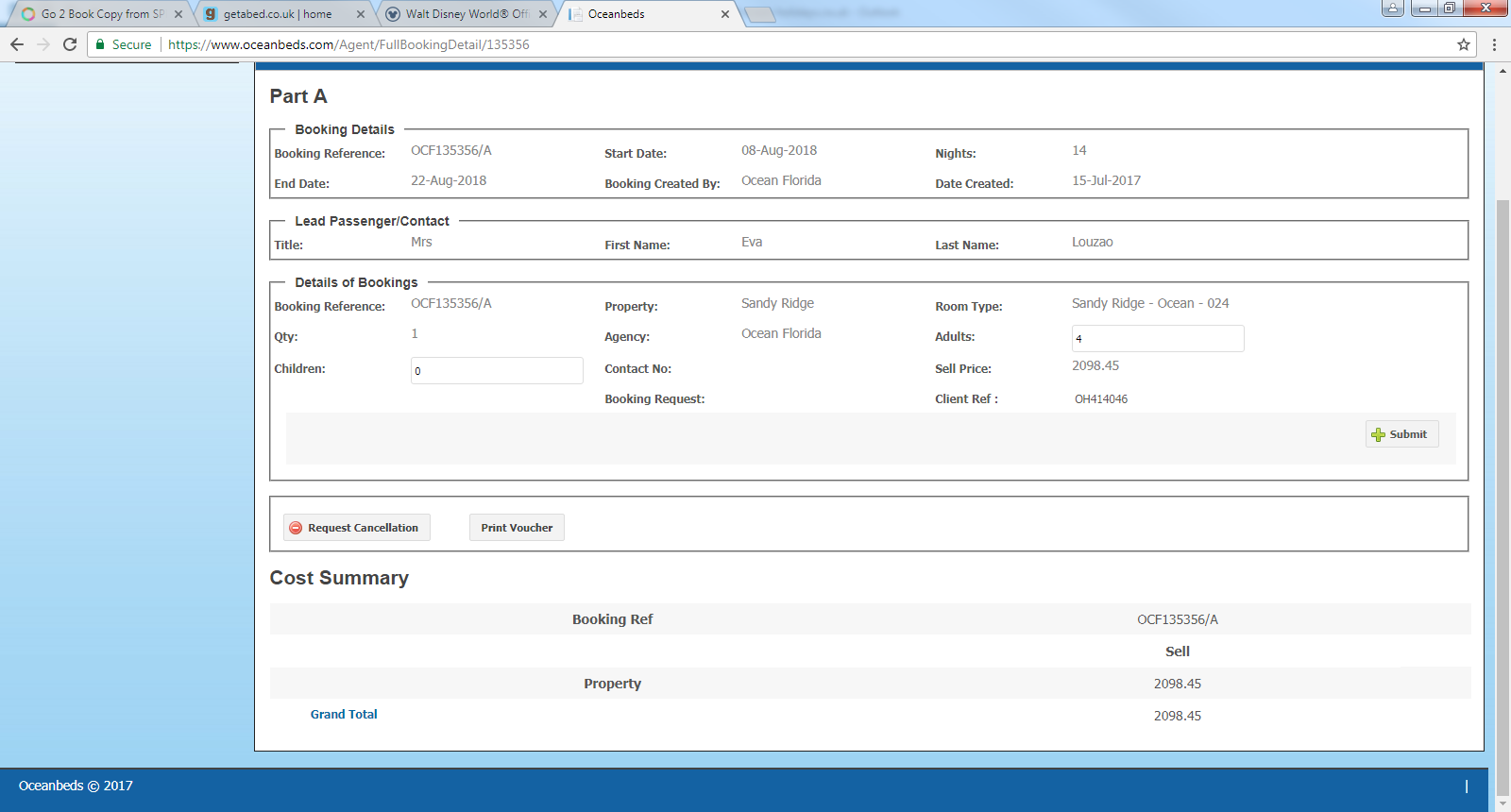Image resolution: width=1511 pixels, height=812 pixels.
Task: Click the Contact No label
Action: 638,369
